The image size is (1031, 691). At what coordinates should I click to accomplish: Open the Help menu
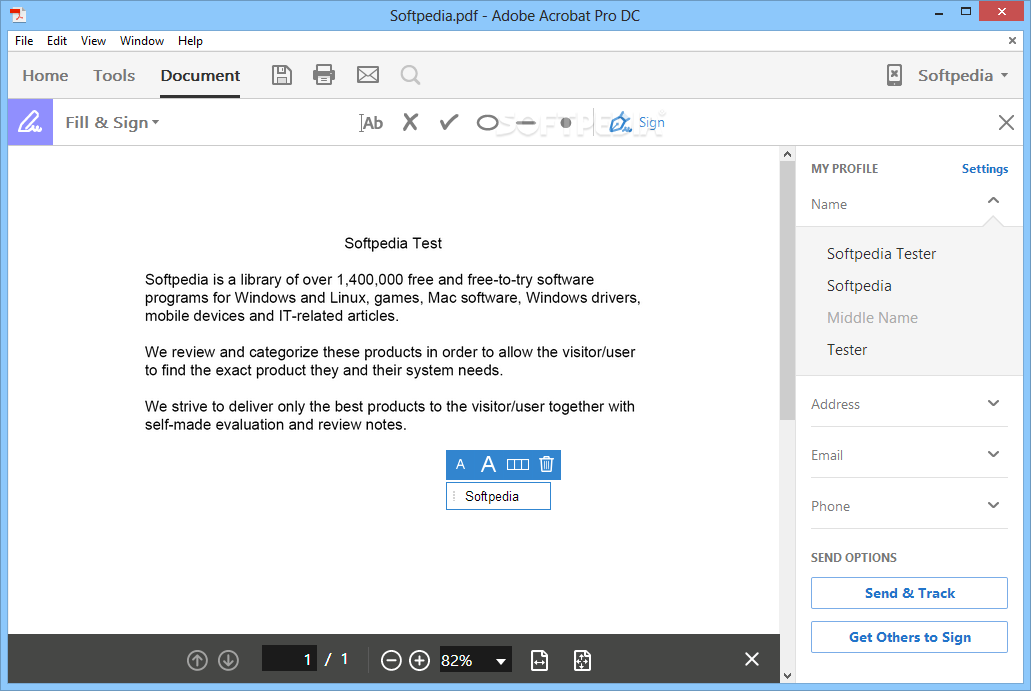(x=190, y=41)
